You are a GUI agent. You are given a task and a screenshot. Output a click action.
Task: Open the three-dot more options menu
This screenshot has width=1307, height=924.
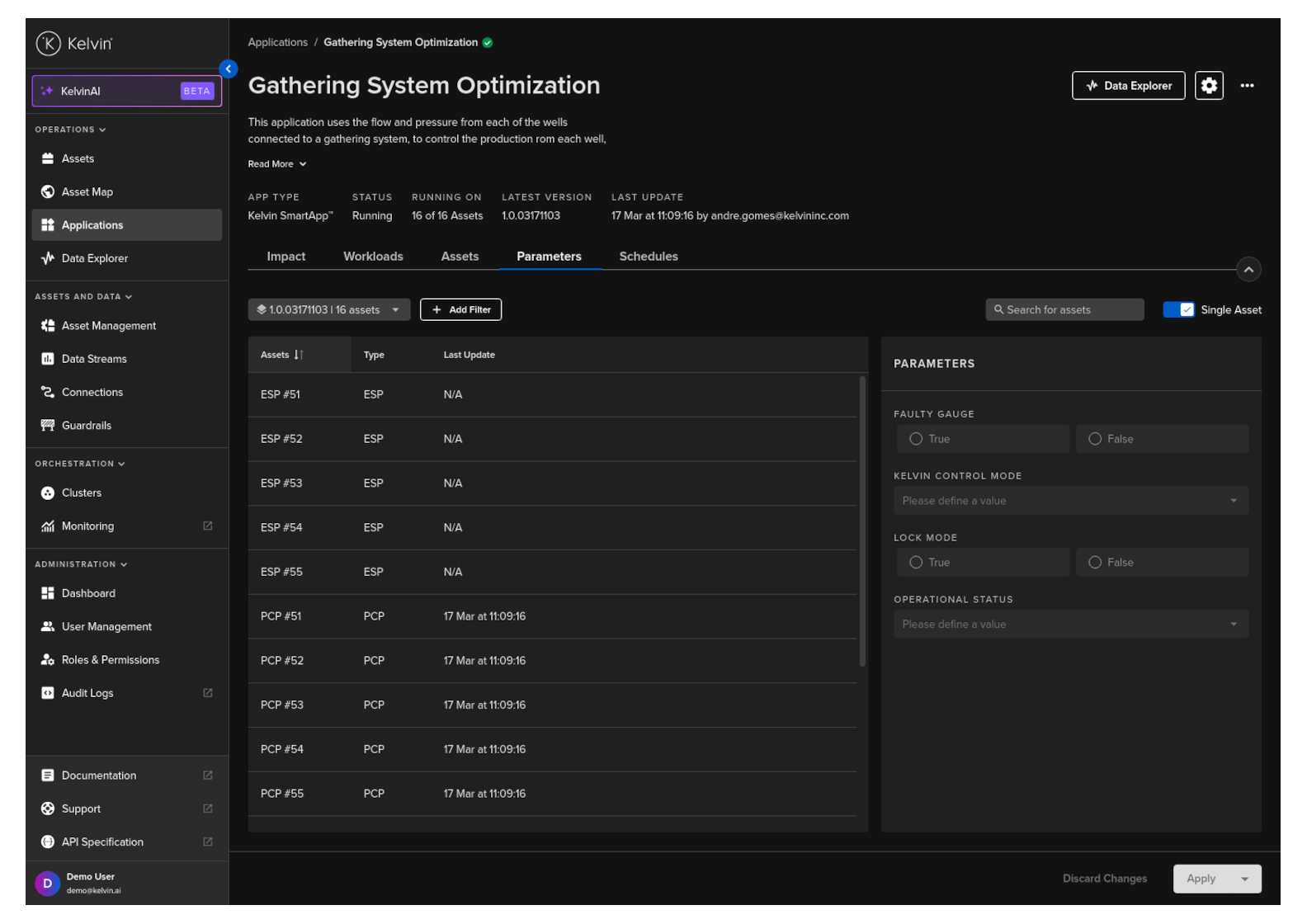(1247, 86)
